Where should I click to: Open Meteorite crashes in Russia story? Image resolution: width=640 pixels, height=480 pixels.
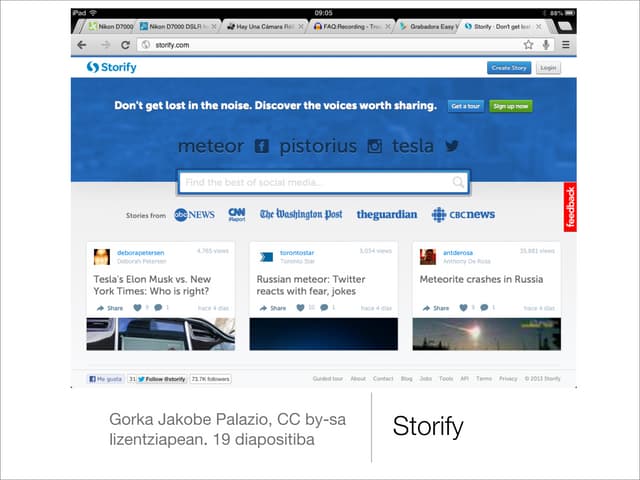click(x=481, y=280)
